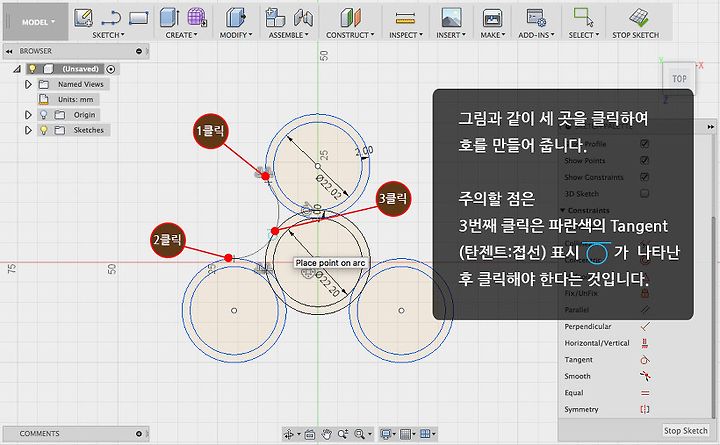This screenshot has width=720, height=445.
Task: Toggle visibility bulb of Unsaved component
Action: pos(32,69)
